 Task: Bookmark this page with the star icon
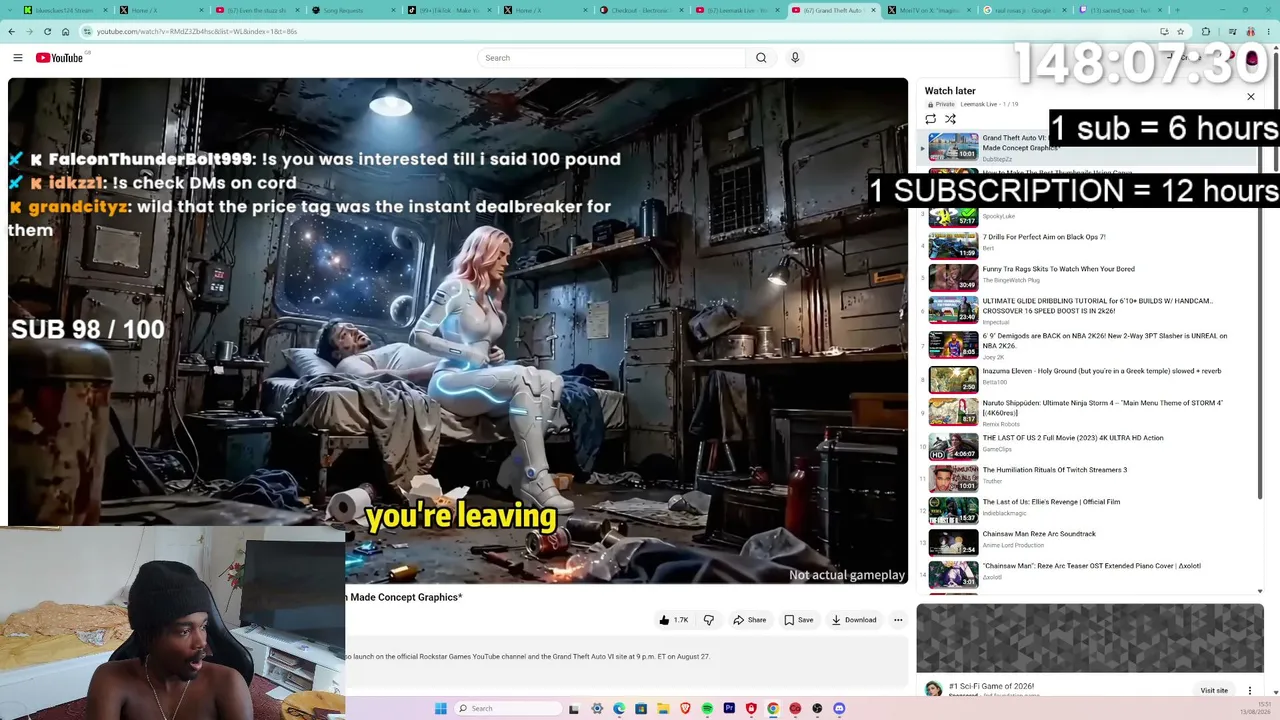(x=1180, y=31)
